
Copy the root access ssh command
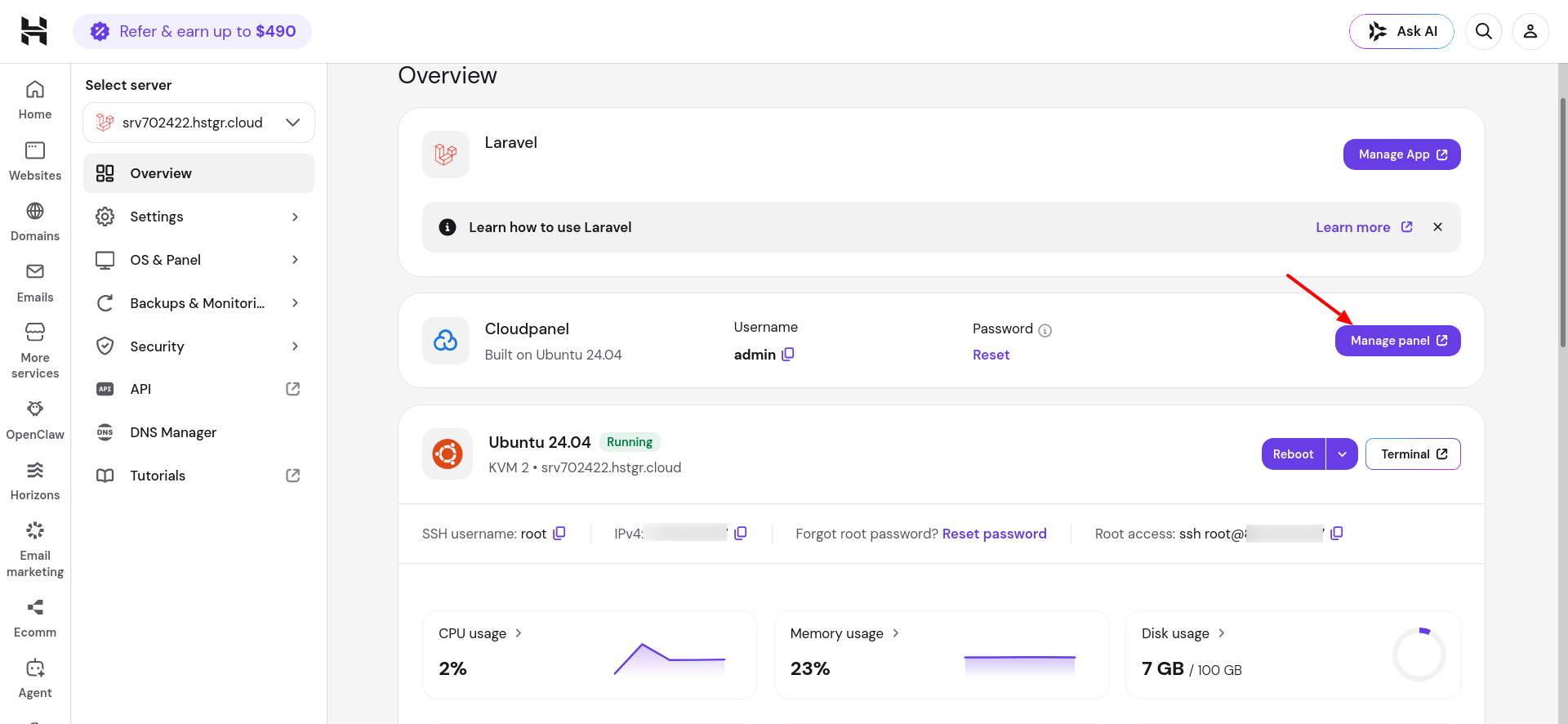click(1337, 533)
